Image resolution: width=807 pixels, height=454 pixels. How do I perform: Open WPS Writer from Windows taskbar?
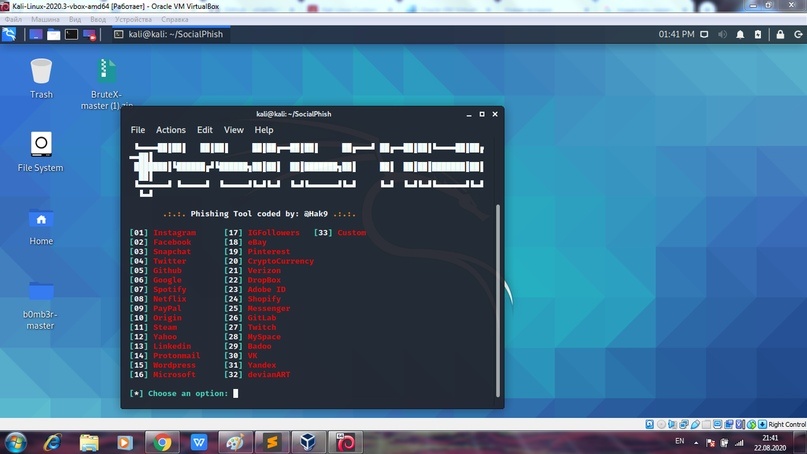(199, 443)
